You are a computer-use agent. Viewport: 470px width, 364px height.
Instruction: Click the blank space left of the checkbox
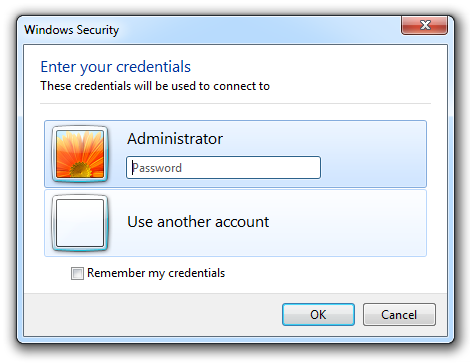click(x=47, y=273)
